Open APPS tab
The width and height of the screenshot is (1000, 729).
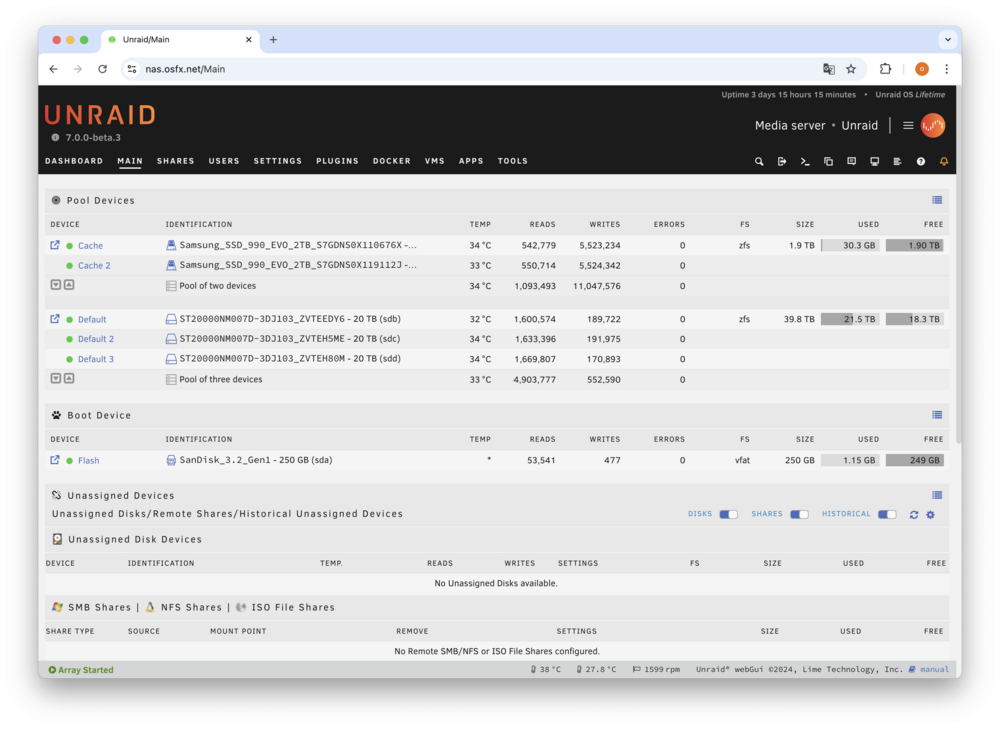(471, 161)
